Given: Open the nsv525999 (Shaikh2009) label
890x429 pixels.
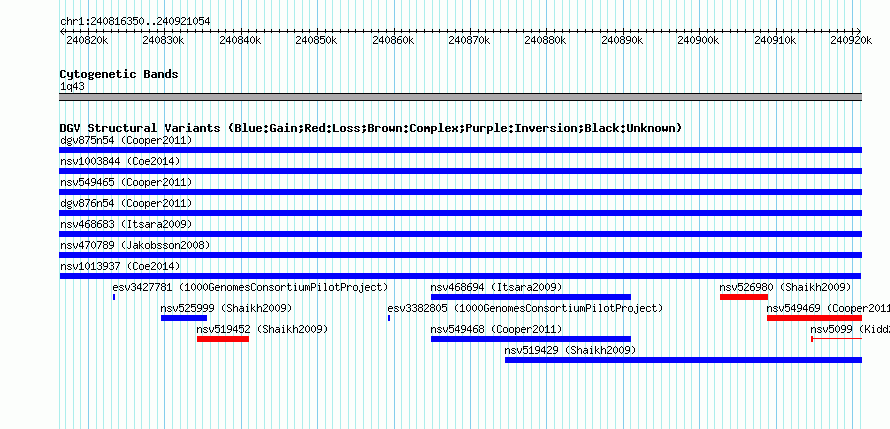Looking at the screenshot, I should tap(226, 308).
